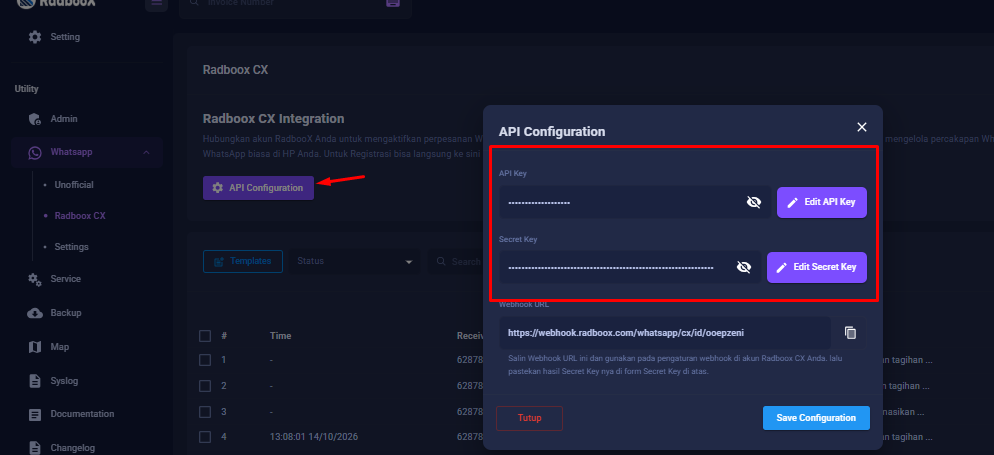Click the hamburger menu icon at top
Viewport: 994px width, 455px height.
tap(156, 3)
